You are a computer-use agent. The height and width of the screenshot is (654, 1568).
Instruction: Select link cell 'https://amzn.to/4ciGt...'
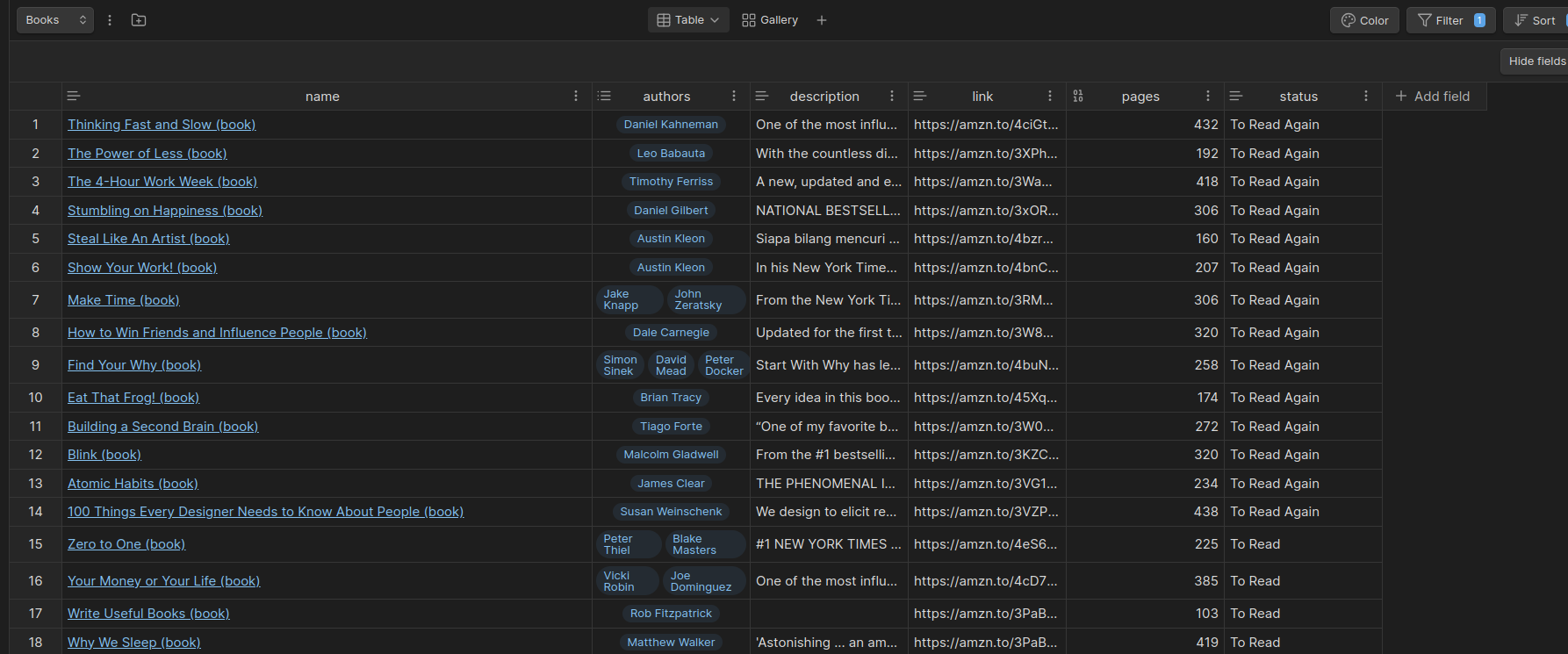[987, 125]
